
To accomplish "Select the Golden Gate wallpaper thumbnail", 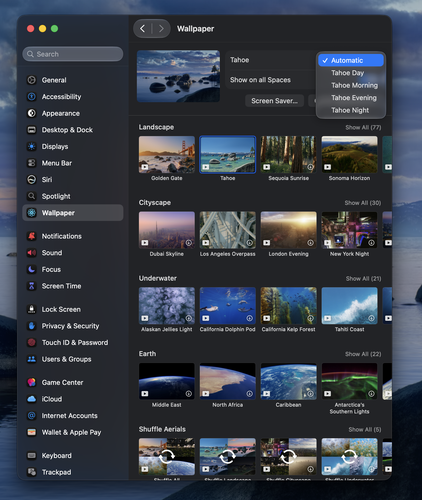I will (x=167, y=154).
